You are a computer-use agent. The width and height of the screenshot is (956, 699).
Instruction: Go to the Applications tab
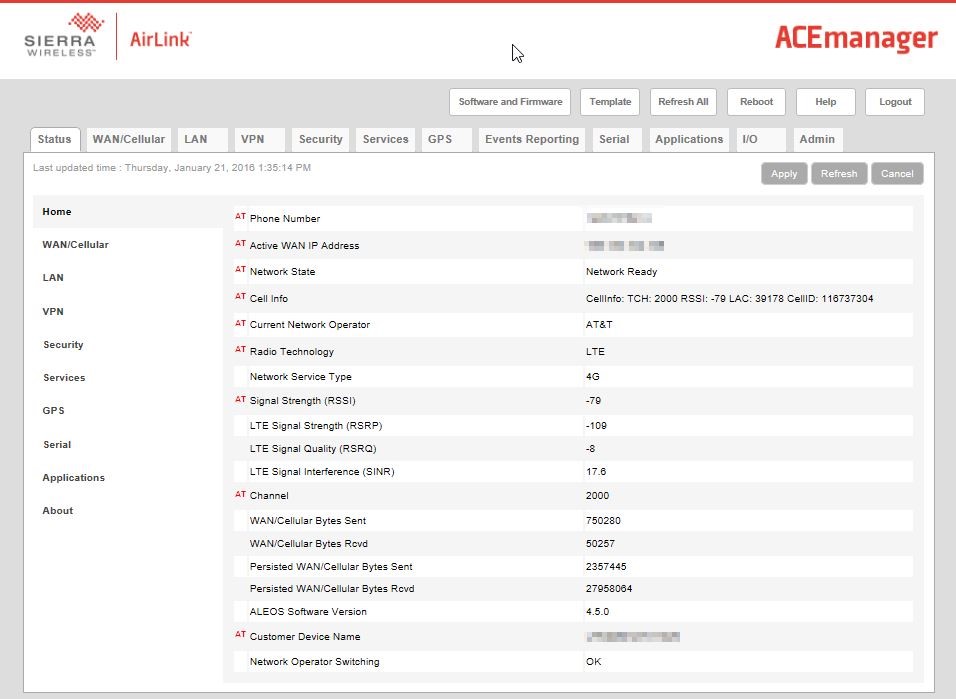(x=689, y=140)
